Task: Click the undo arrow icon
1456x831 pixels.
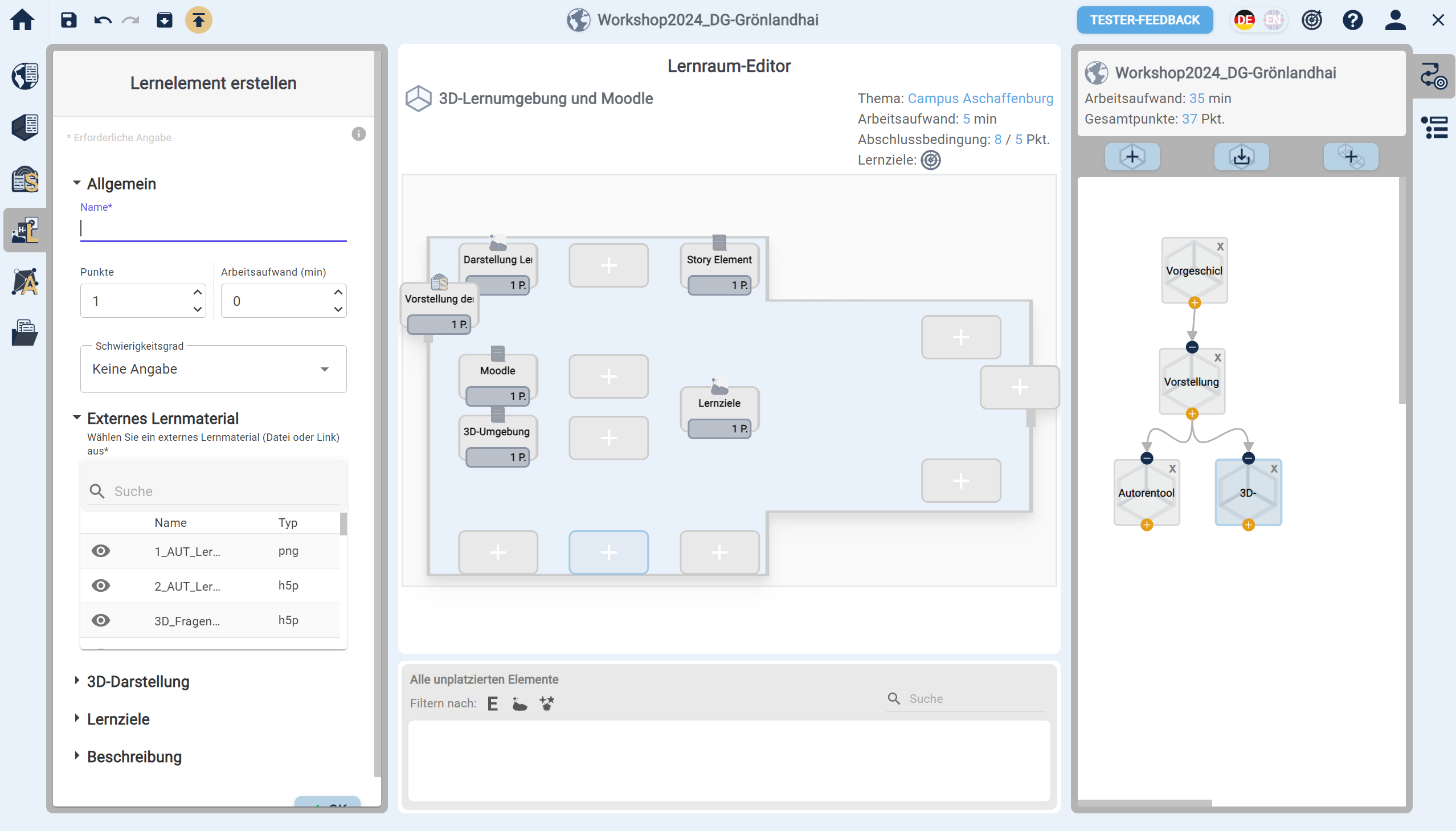Action: 102,20
